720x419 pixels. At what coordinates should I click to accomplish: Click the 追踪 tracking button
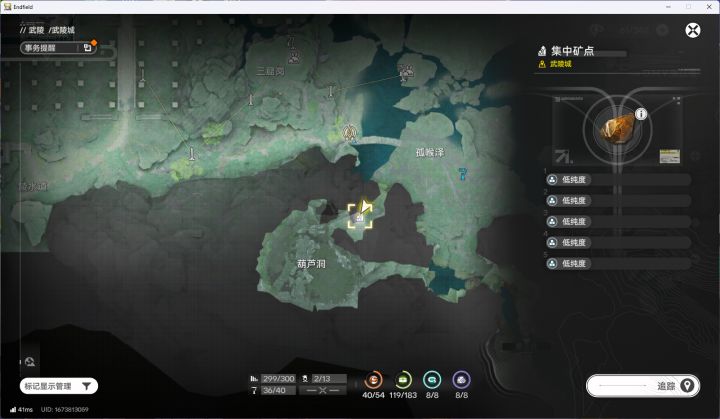643,386
